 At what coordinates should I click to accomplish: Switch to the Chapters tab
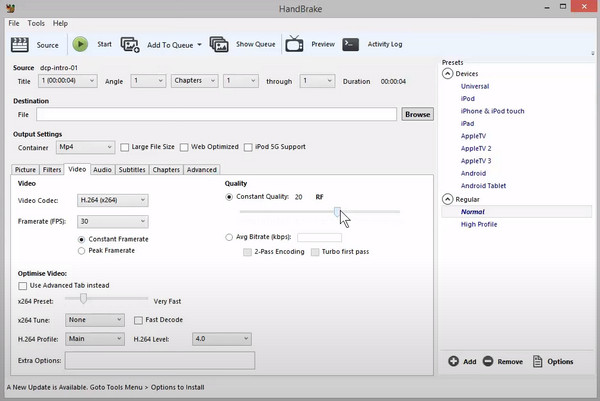pos(166,170)
